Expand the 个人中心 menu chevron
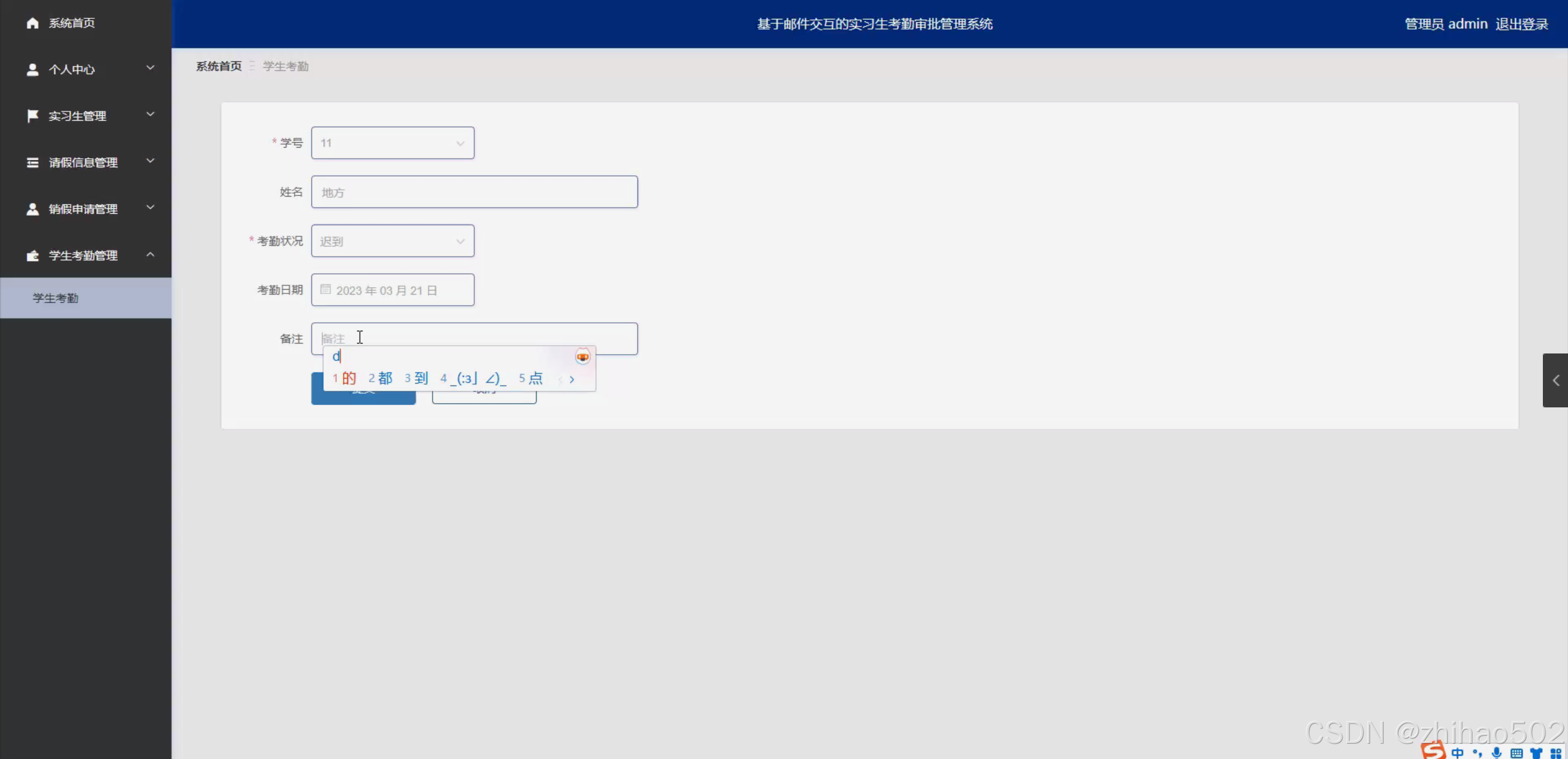Viewport: 1568px width, 759px height. 150,68
